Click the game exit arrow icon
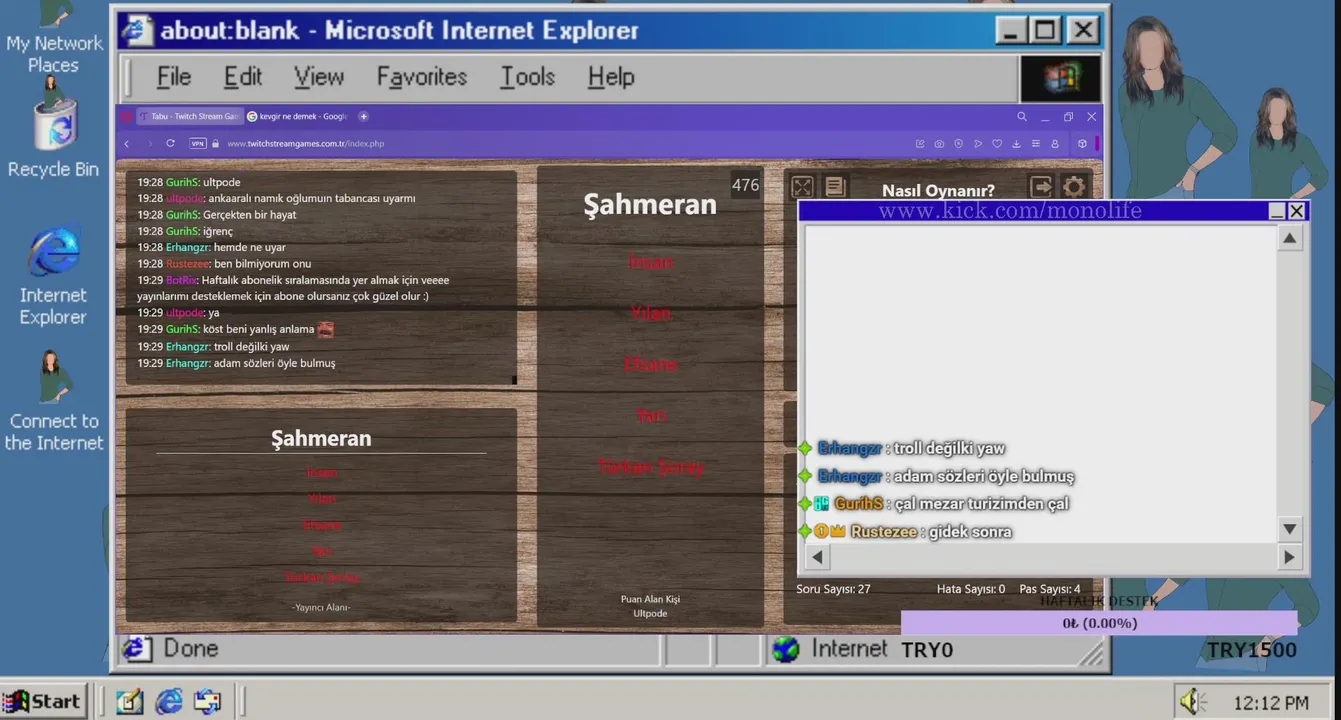 pyautogui.click(x=1041, y=187)
